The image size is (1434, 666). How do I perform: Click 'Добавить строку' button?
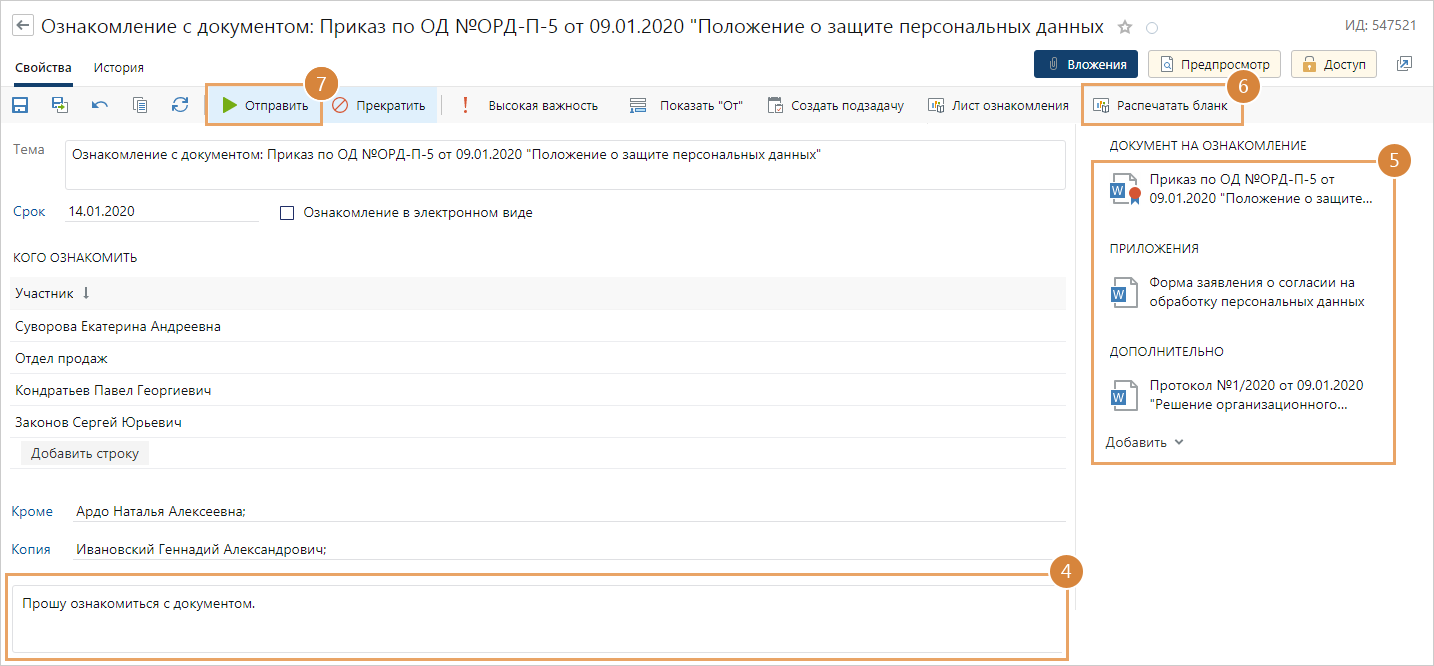pyautogui.click(x=85, y=453)
